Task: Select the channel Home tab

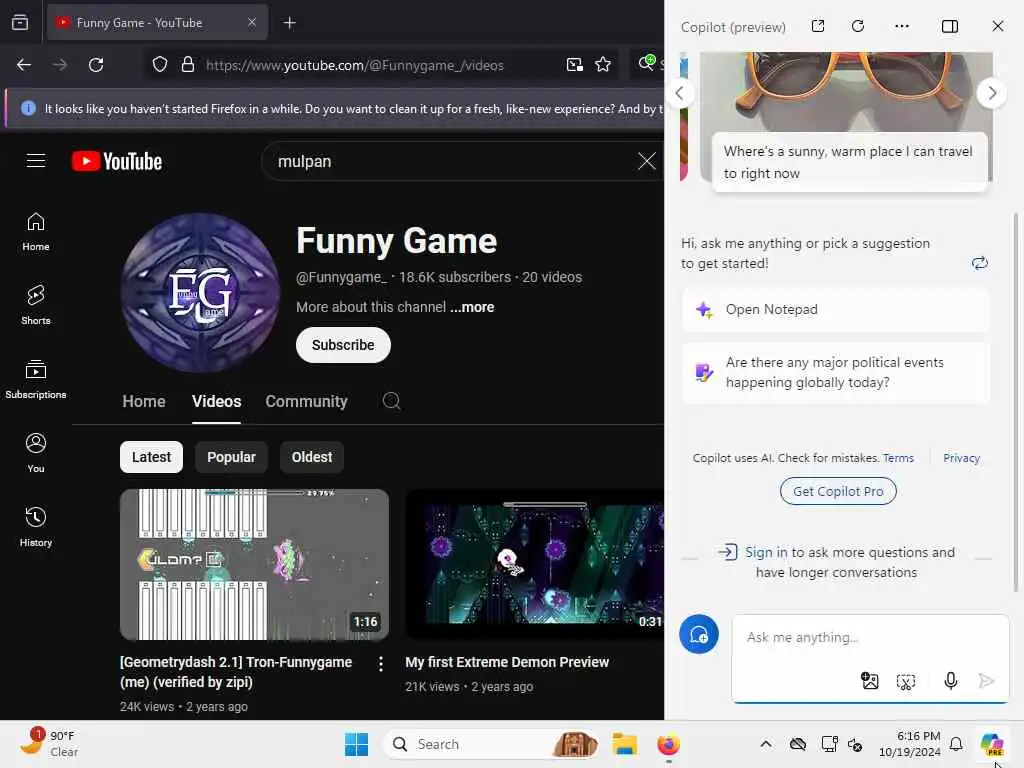Action: coord(144,401)
